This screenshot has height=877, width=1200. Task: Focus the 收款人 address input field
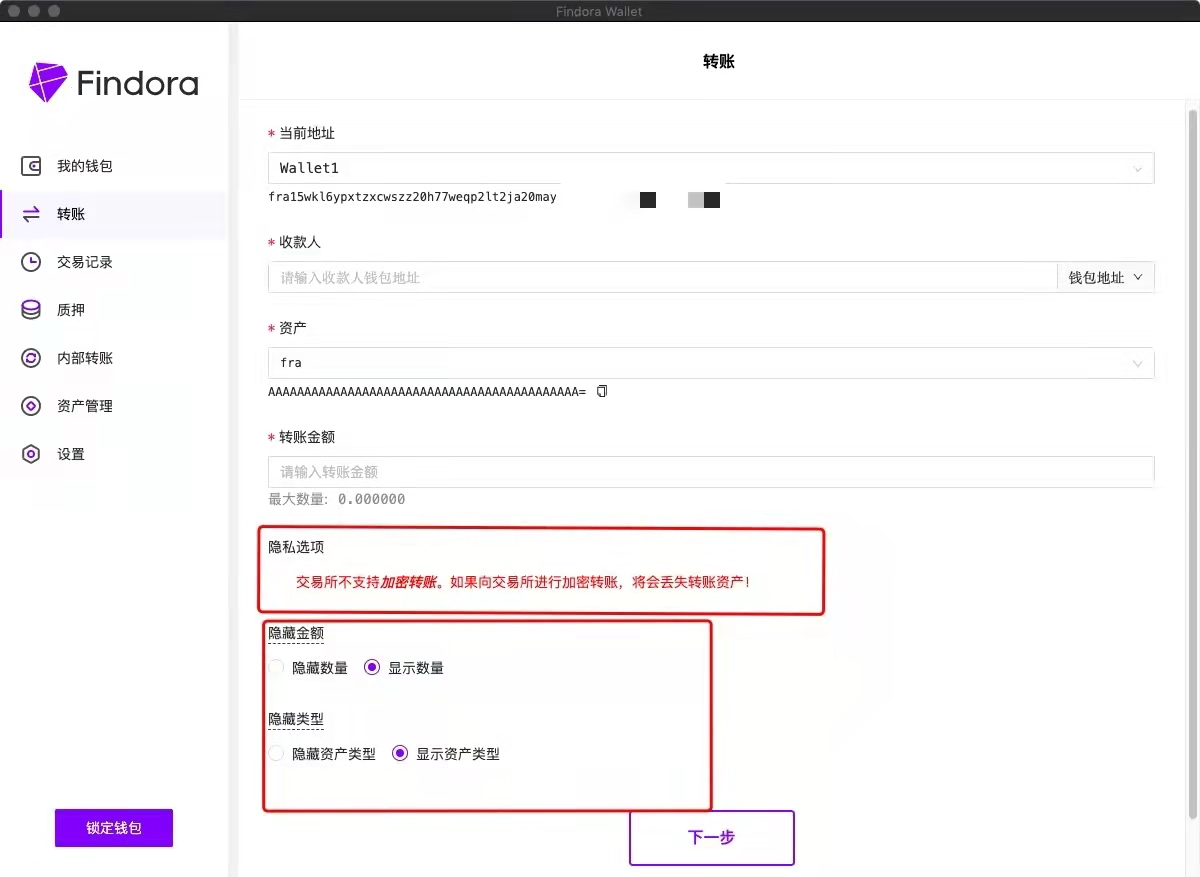tap(662, 277)
